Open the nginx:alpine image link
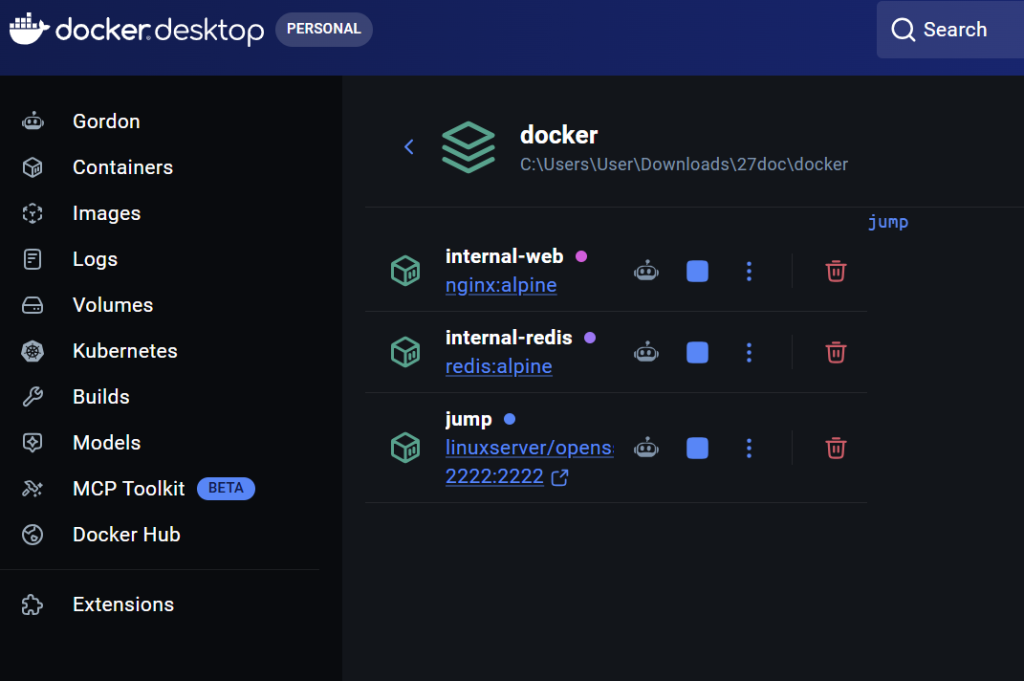The height and width of the screenshot is (681, 1024). [501, 285]
